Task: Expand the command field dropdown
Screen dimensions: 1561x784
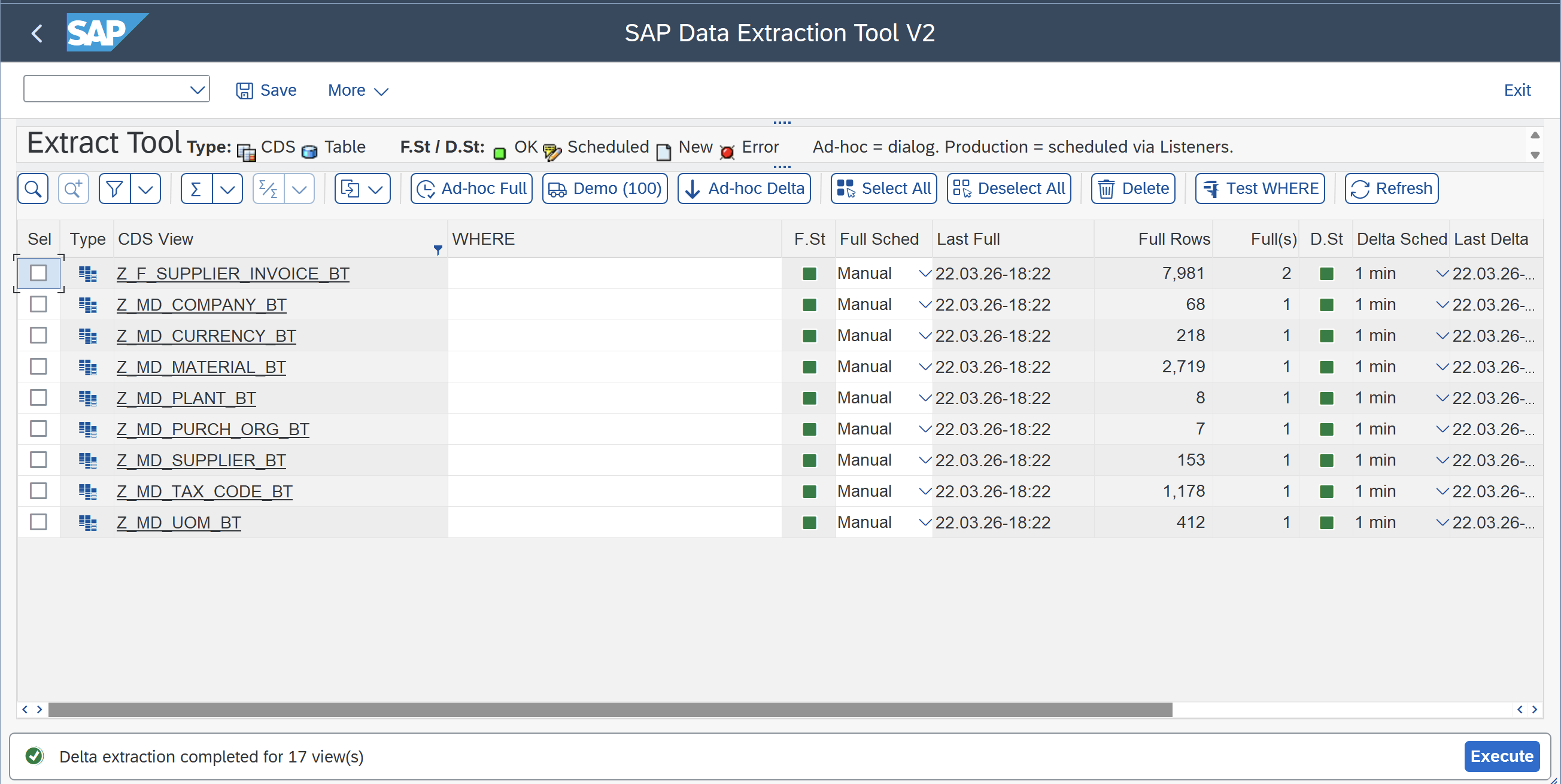Action: coord(197,90)
